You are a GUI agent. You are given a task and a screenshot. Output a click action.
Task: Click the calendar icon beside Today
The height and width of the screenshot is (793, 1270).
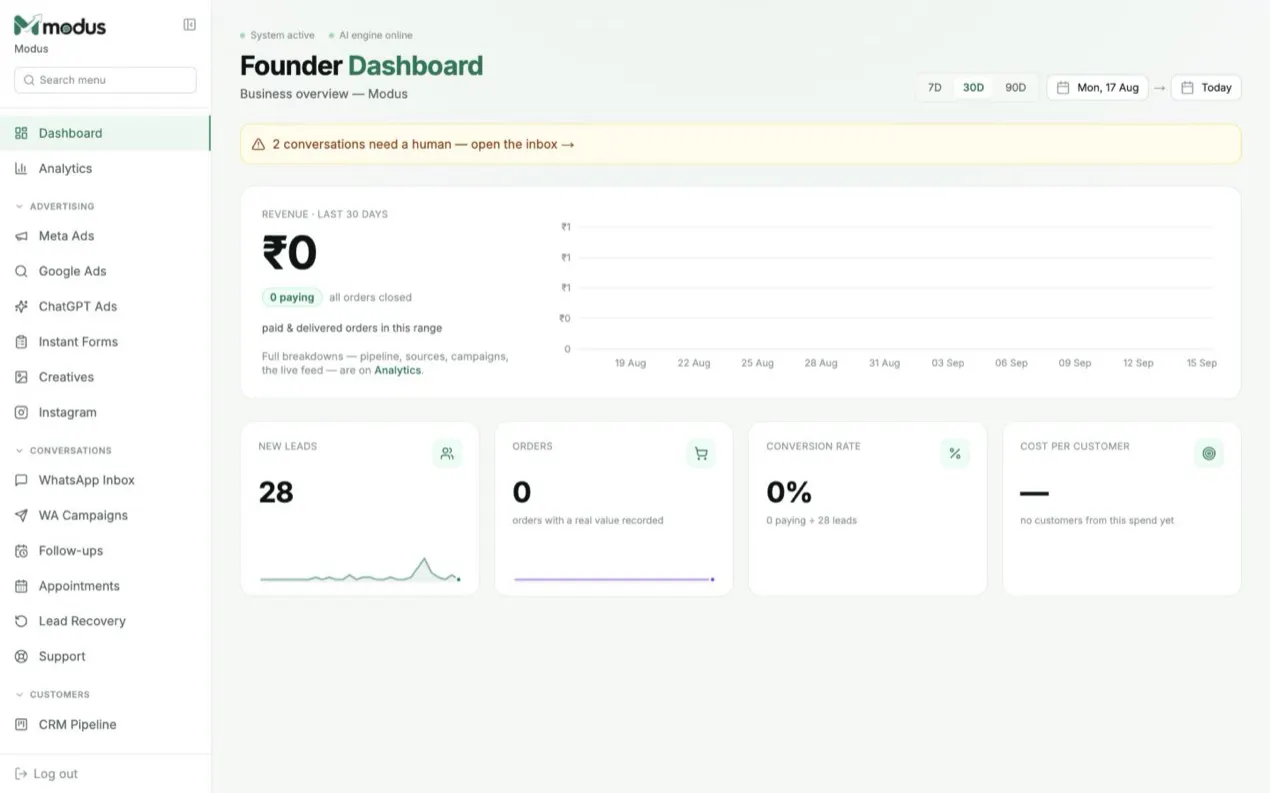tap(1187, 88)
